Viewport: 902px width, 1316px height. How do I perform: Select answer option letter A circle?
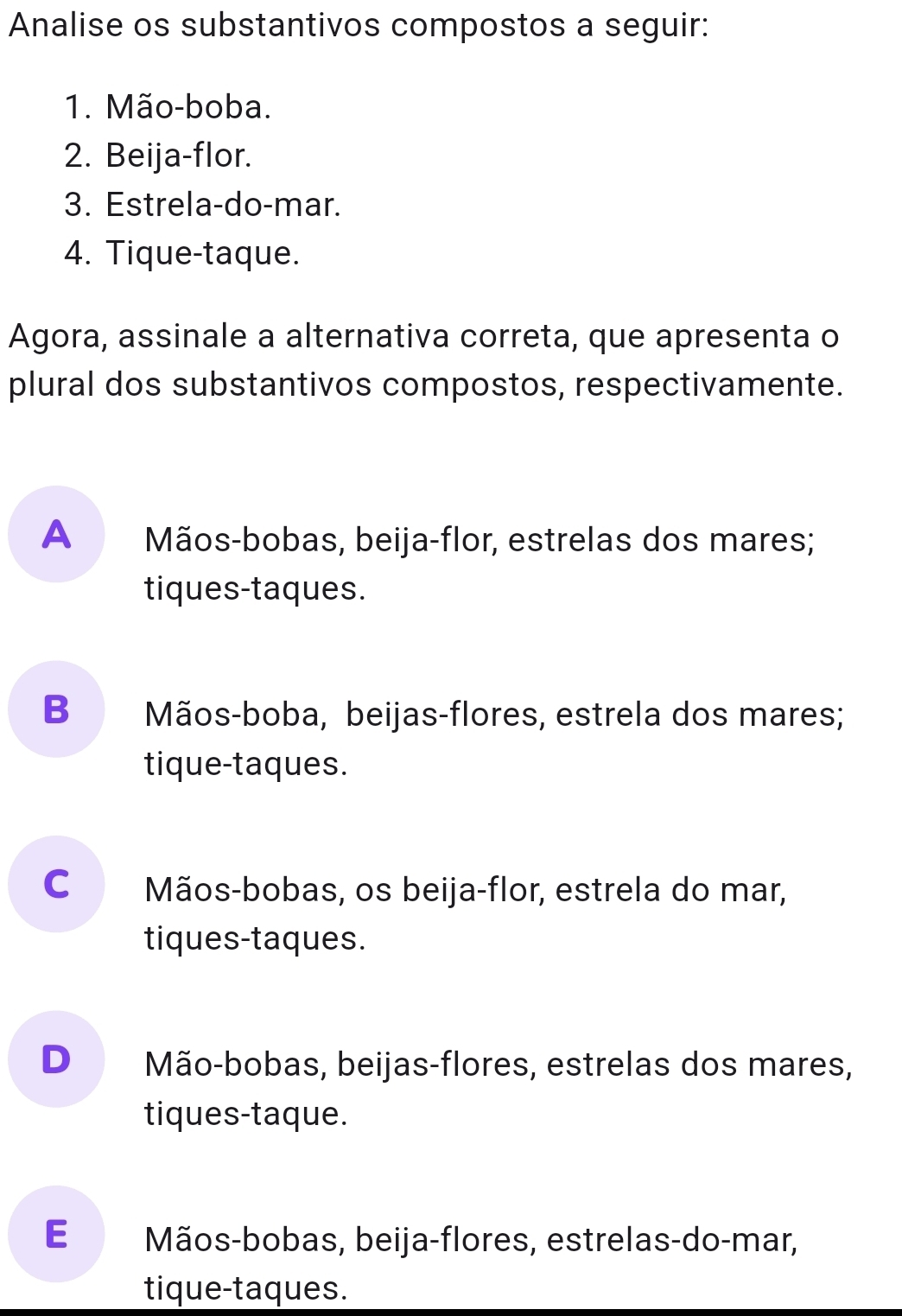coord(56,534)
